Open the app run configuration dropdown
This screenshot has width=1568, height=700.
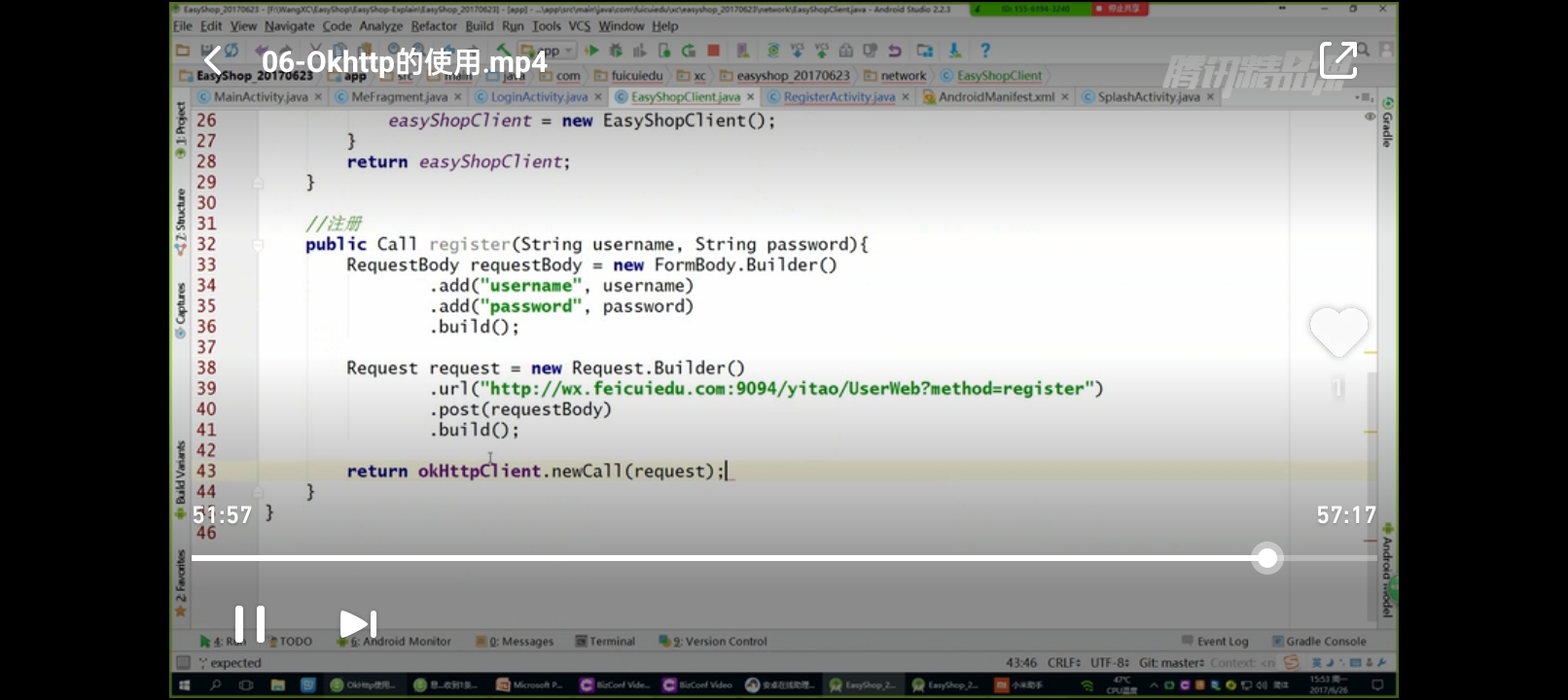549,51
